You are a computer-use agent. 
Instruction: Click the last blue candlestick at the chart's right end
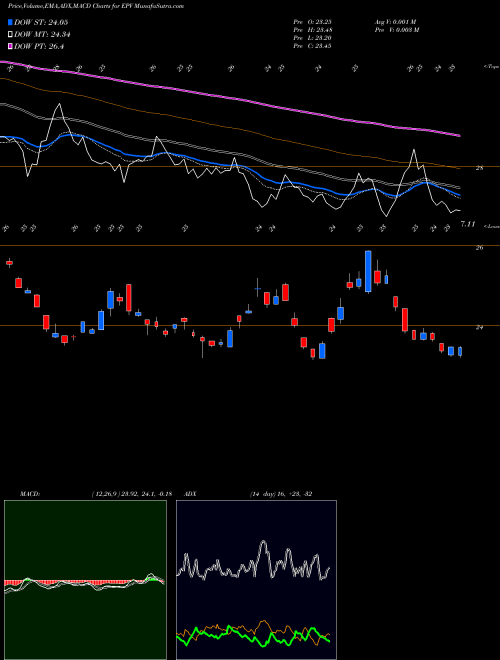pos(460,351)
